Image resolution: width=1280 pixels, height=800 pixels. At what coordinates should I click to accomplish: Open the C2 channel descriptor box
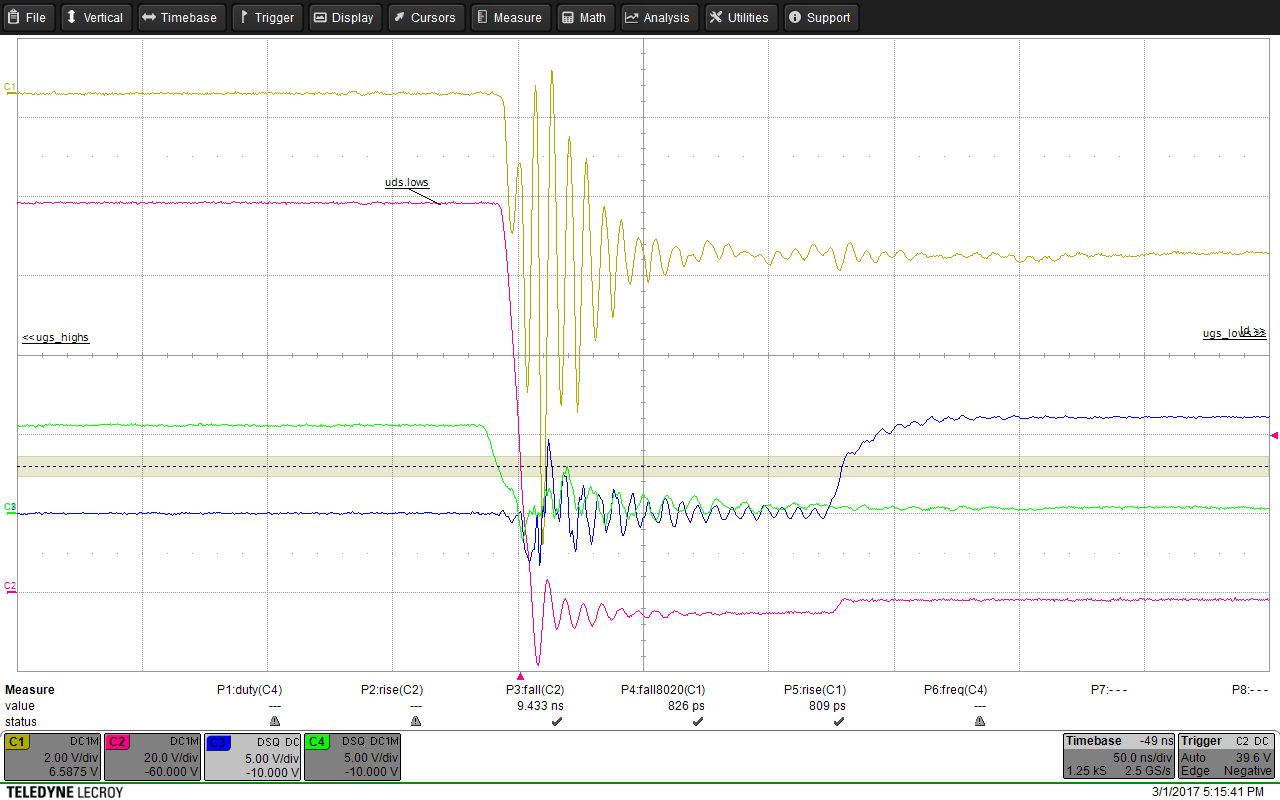point(152,757)
